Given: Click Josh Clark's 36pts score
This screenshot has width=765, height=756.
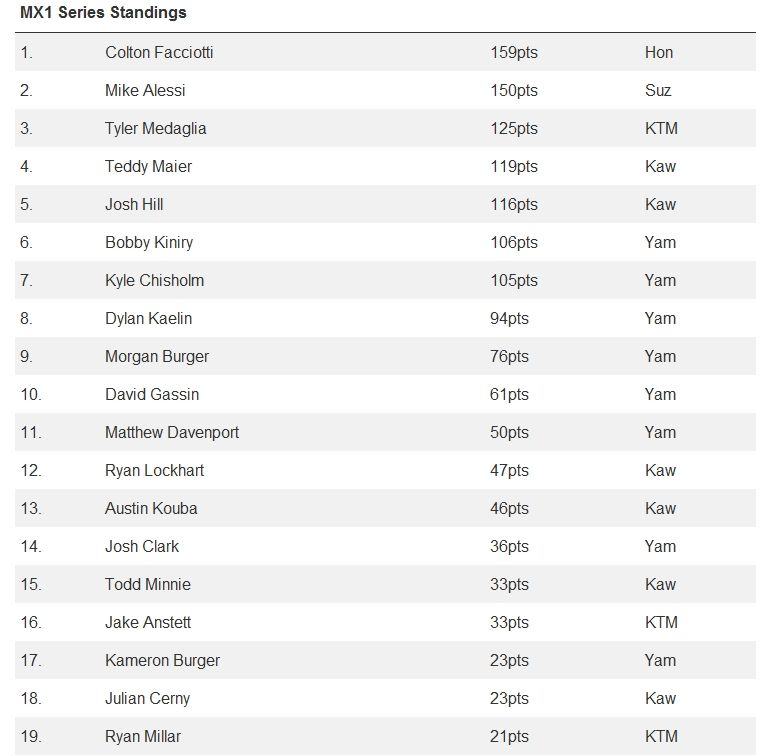Looking at the screenshot, I should [509, 546].
